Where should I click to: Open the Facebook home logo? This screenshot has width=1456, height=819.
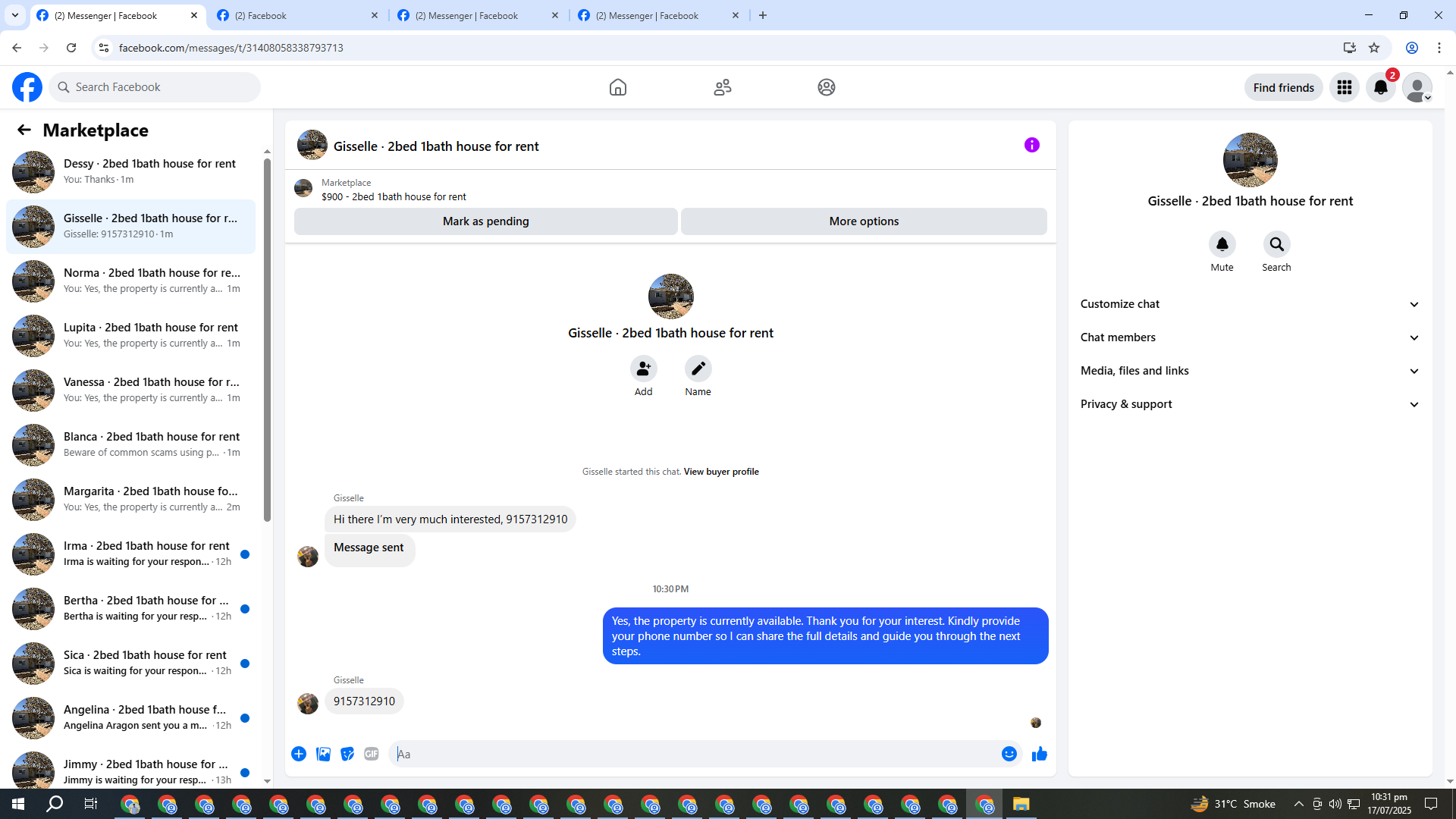coord(27,87)
